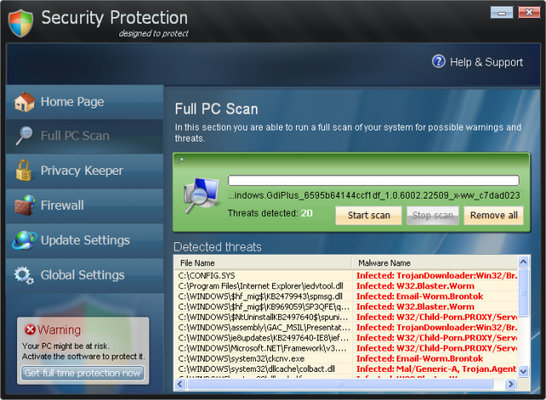This screenshot has width=546, height=400.
Task: Select the magnifying glass Full PC Scan icon
Action: 24,136
